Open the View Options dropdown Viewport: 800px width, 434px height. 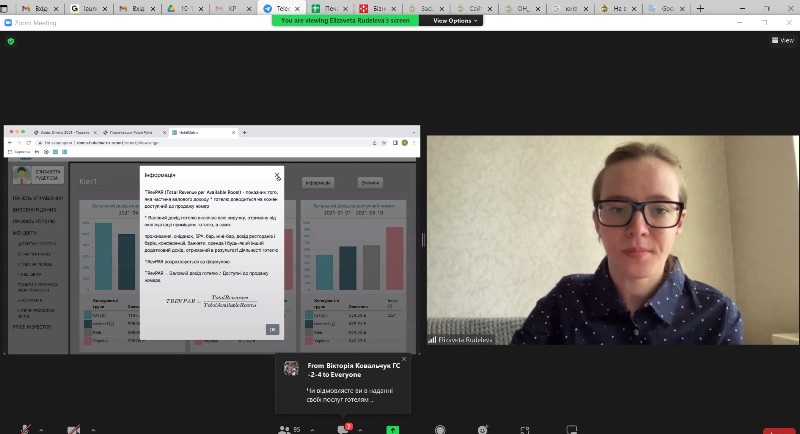(456, 20)
